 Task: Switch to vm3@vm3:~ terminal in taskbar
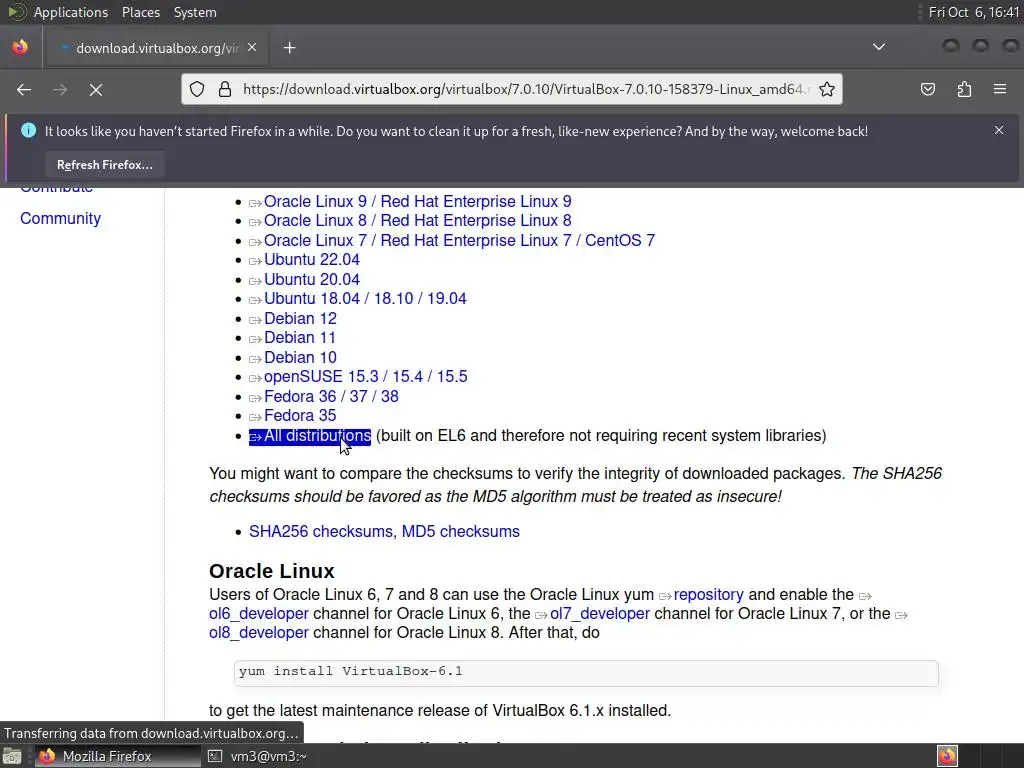pyautogui.click(x=258, y=756)
